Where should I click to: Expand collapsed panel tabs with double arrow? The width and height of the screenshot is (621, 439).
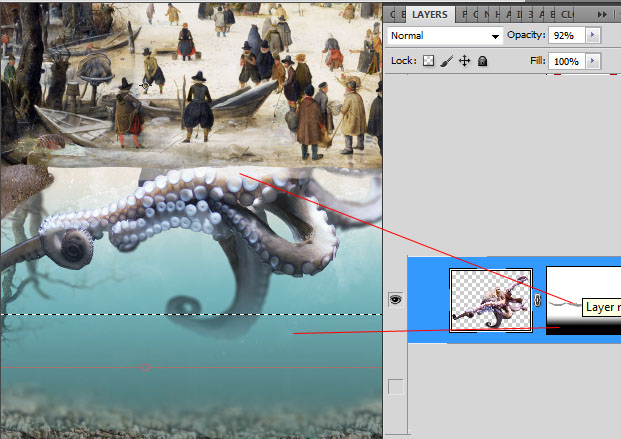click(x=602, y=15)
